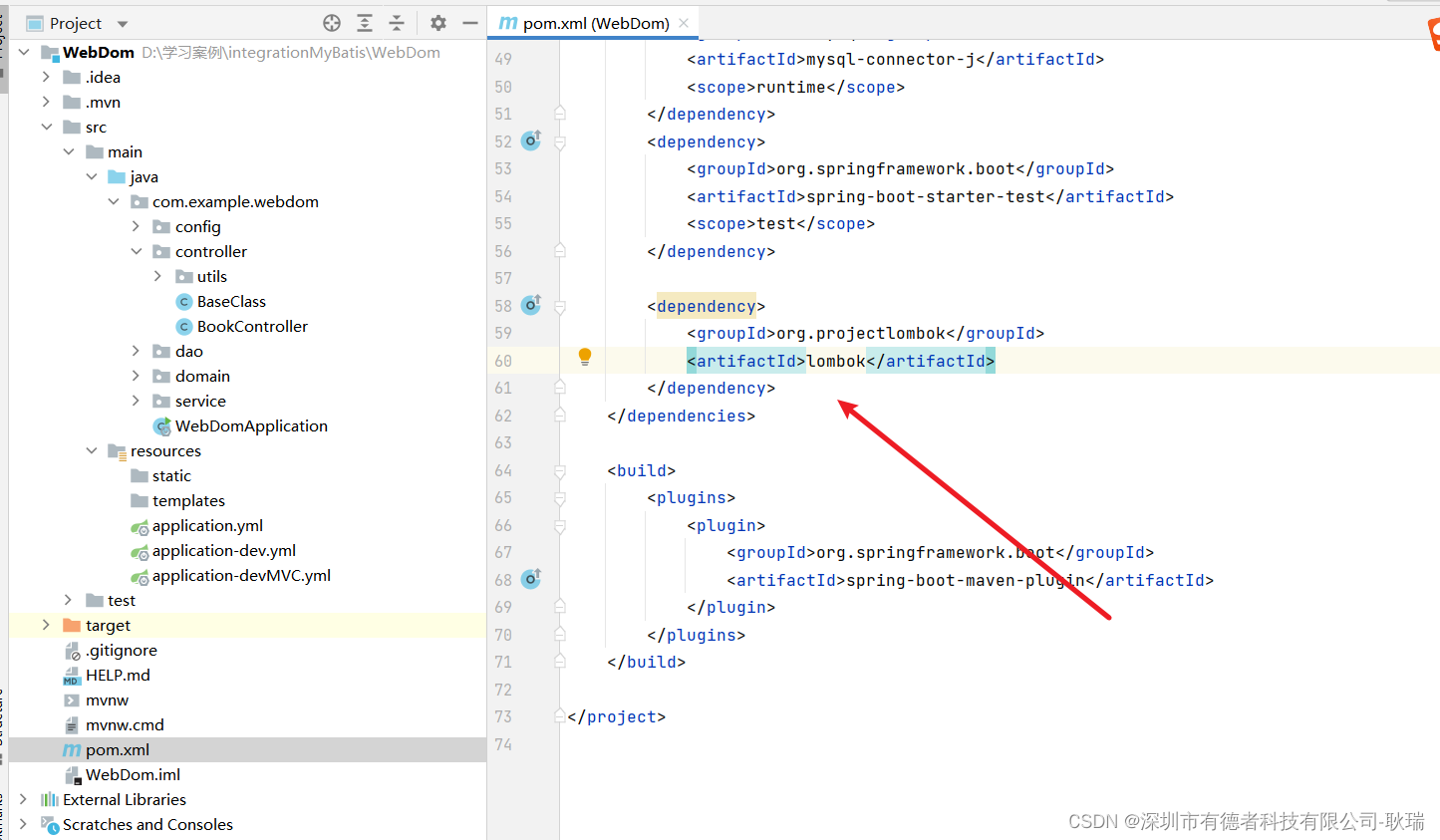Screen dimensions: 1440x840
Task: Collapse the resources folder
Action: (92, 450)
